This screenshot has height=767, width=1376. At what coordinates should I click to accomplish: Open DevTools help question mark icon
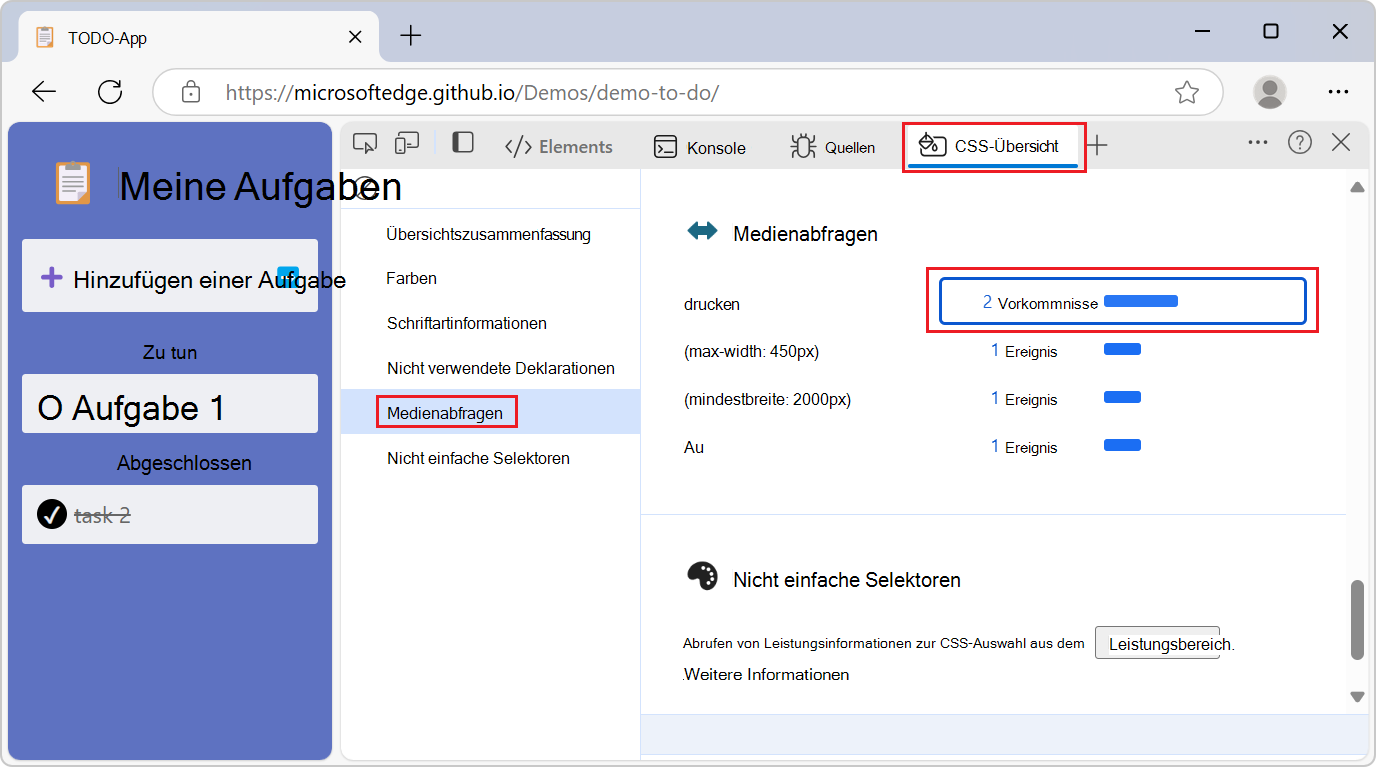point(1300,143)
